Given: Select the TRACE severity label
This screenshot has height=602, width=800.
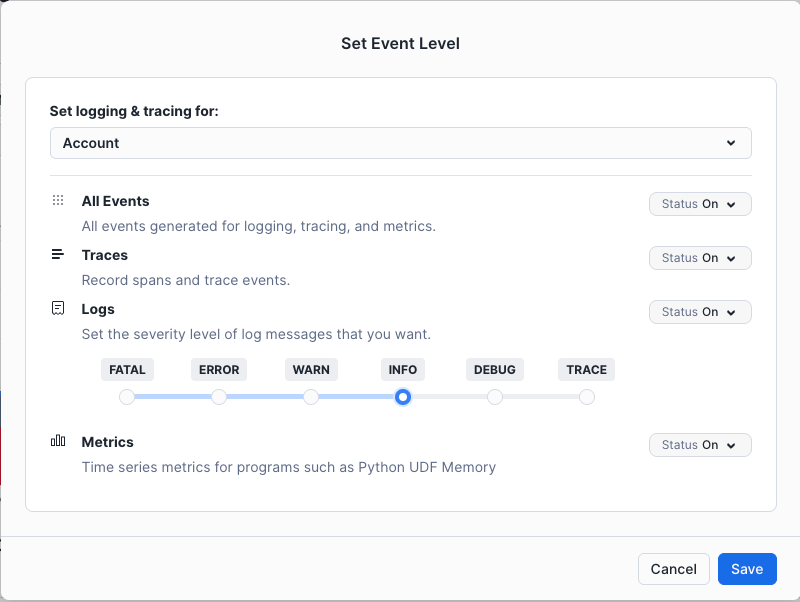Looking at the screenshot, I should [x=587, y=370].
